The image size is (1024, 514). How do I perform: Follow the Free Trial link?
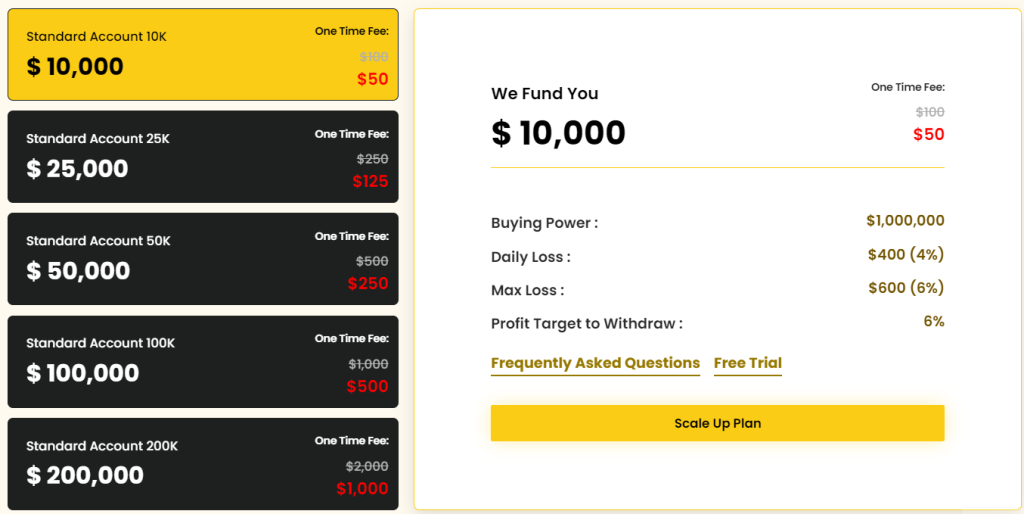coord(747,363)
